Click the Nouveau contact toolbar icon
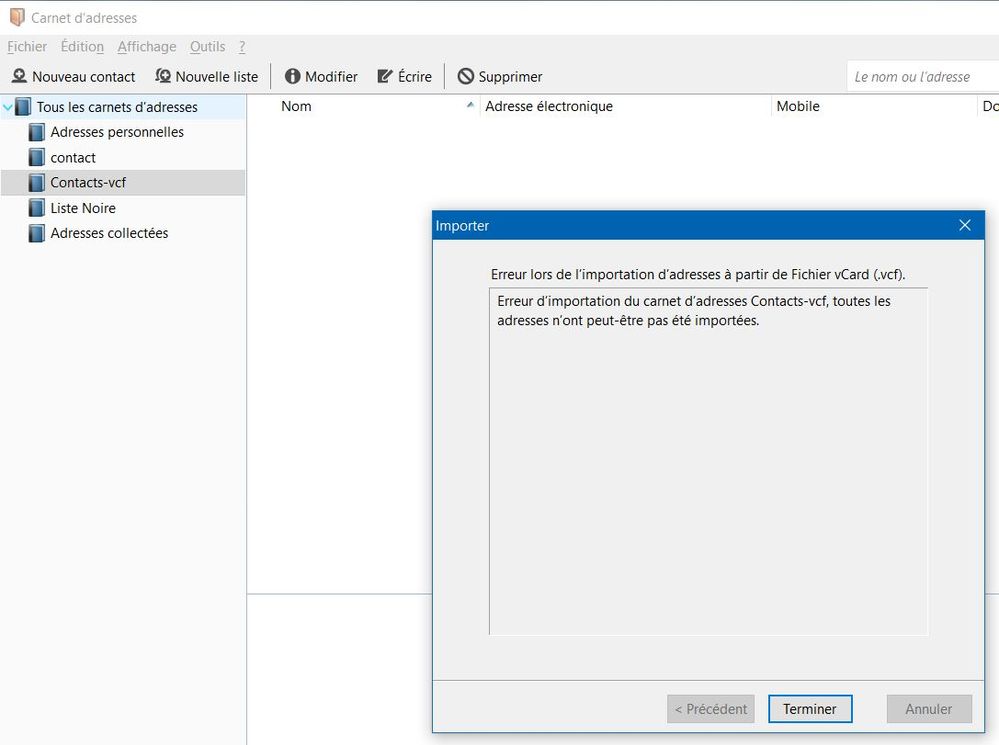This screenshot has width=999, height=745. (x=19, y=77)
